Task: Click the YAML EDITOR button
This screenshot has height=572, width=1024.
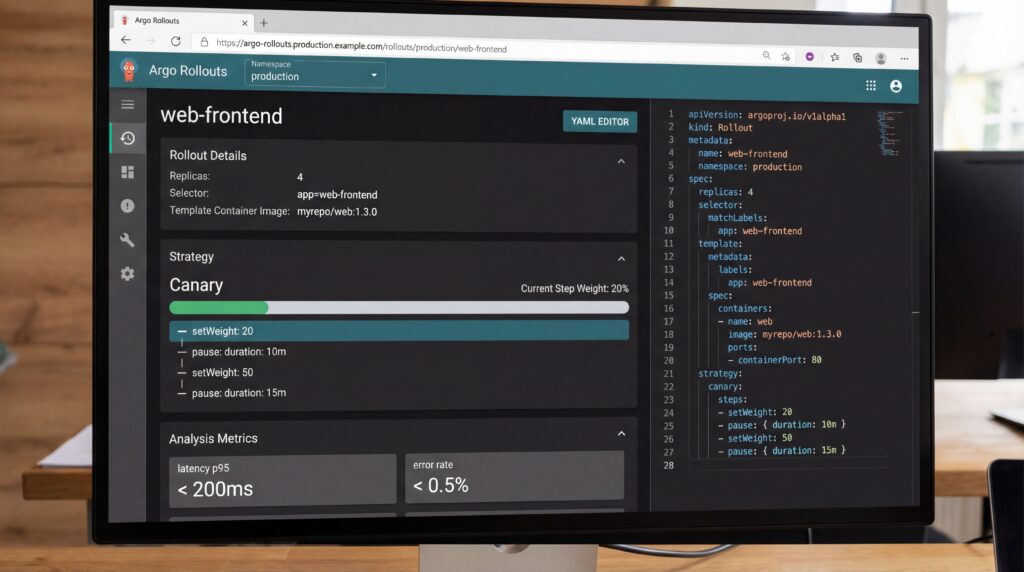Action: pyautogui.click(x=600, y=121)
